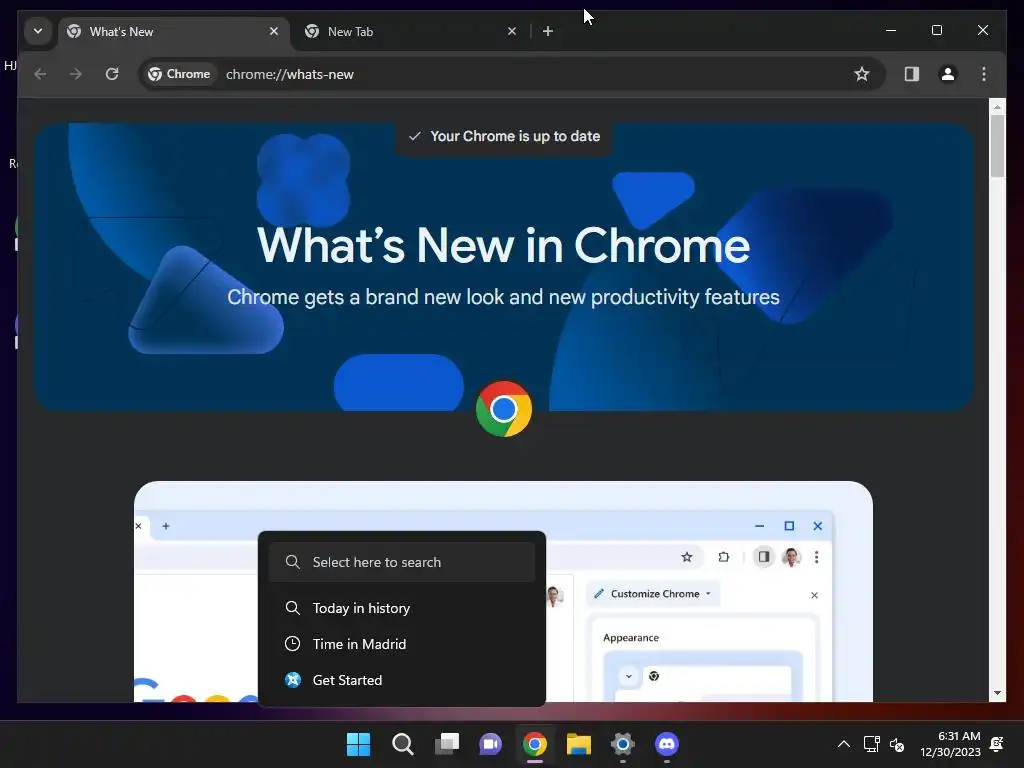Click the Chrome site info chip
Image resolution: width=1024 pixels, height=768 pixels.
coord(179,74)
